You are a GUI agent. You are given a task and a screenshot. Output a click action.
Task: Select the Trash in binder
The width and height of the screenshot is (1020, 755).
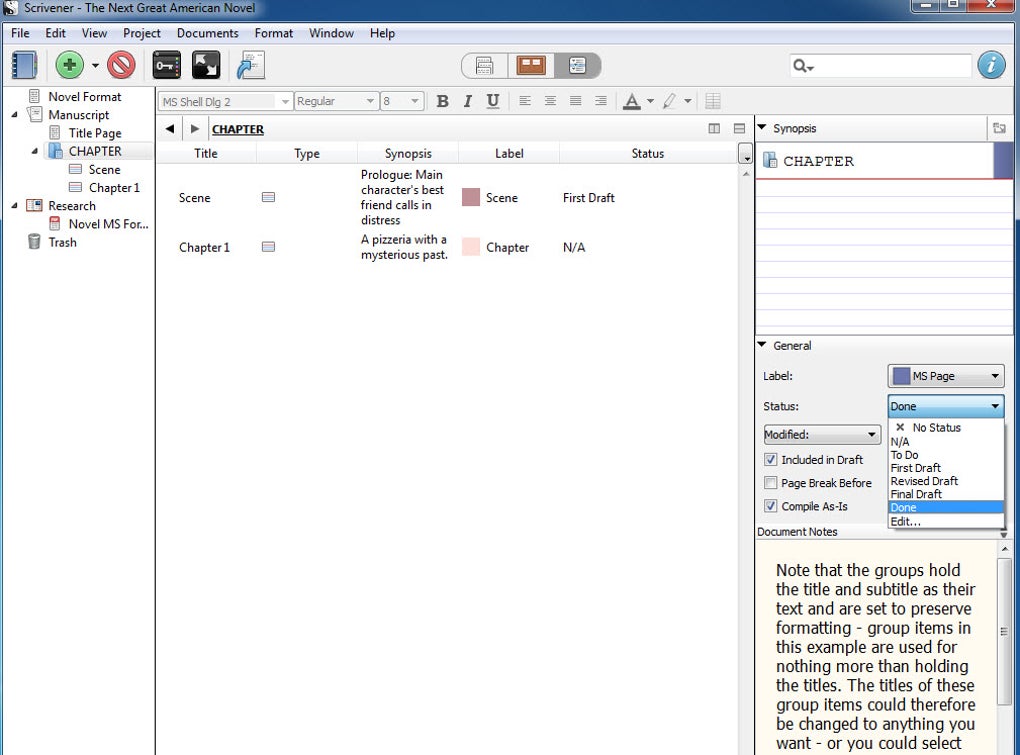tap(62, 243)
